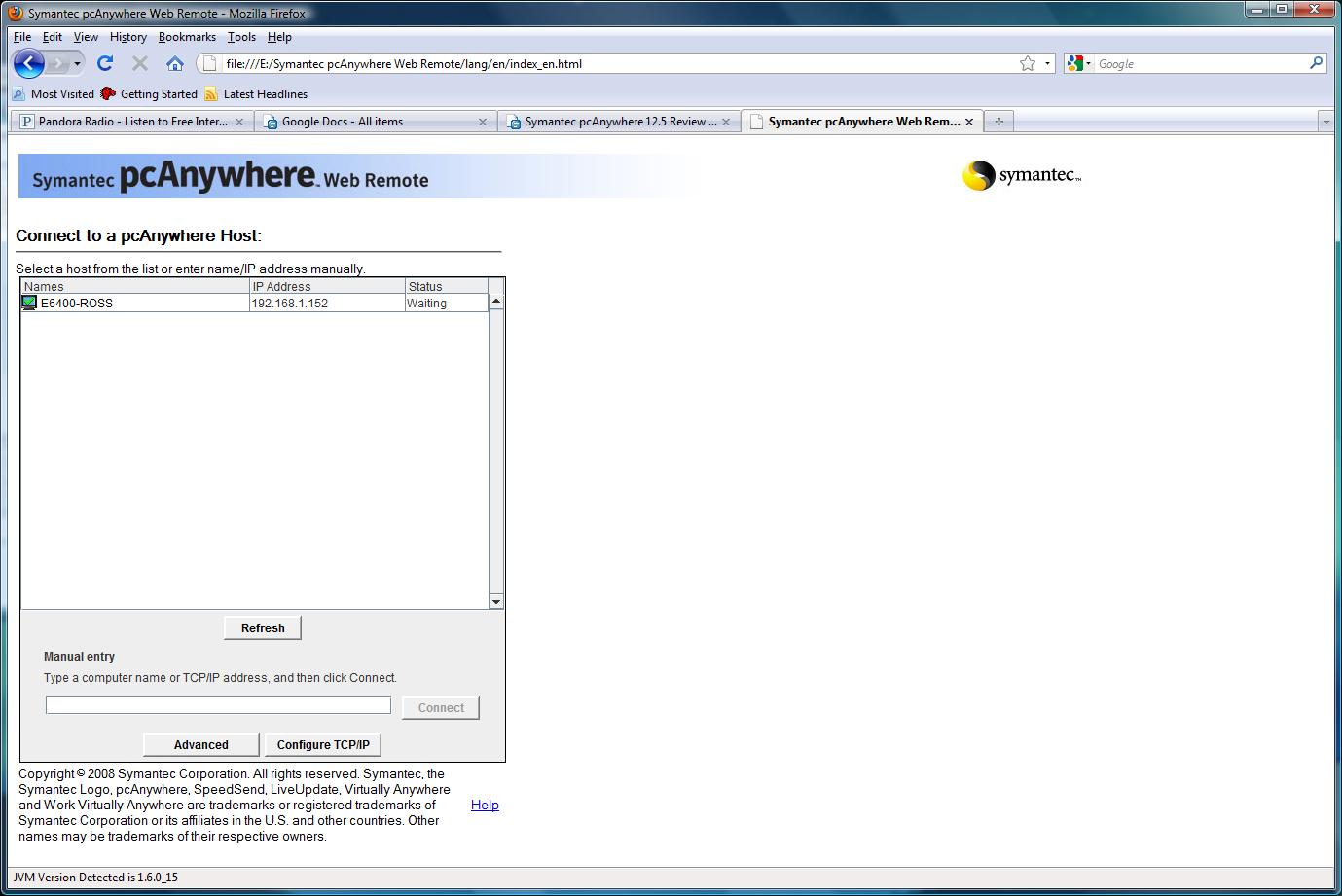Open the Most Visited bookmarks folder
1342x896 pixels.
[x=54, y=94]
